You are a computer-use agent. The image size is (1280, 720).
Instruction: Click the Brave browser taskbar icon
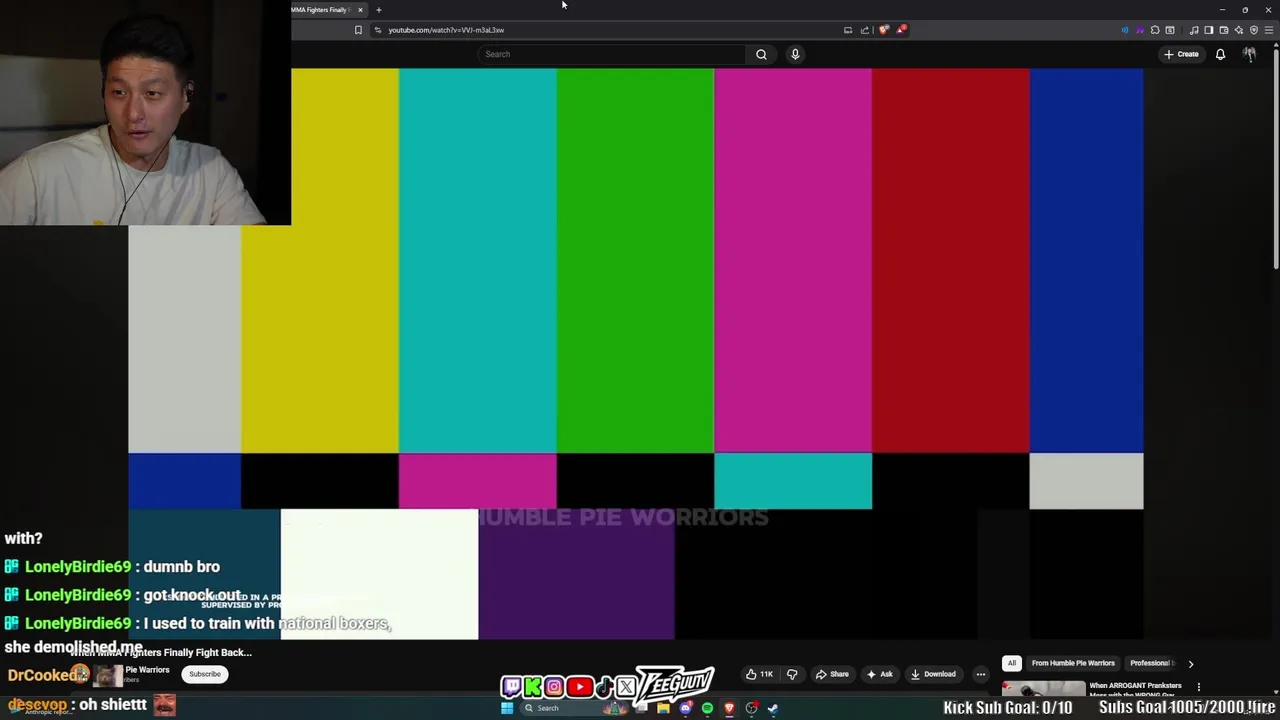point(729,708)
